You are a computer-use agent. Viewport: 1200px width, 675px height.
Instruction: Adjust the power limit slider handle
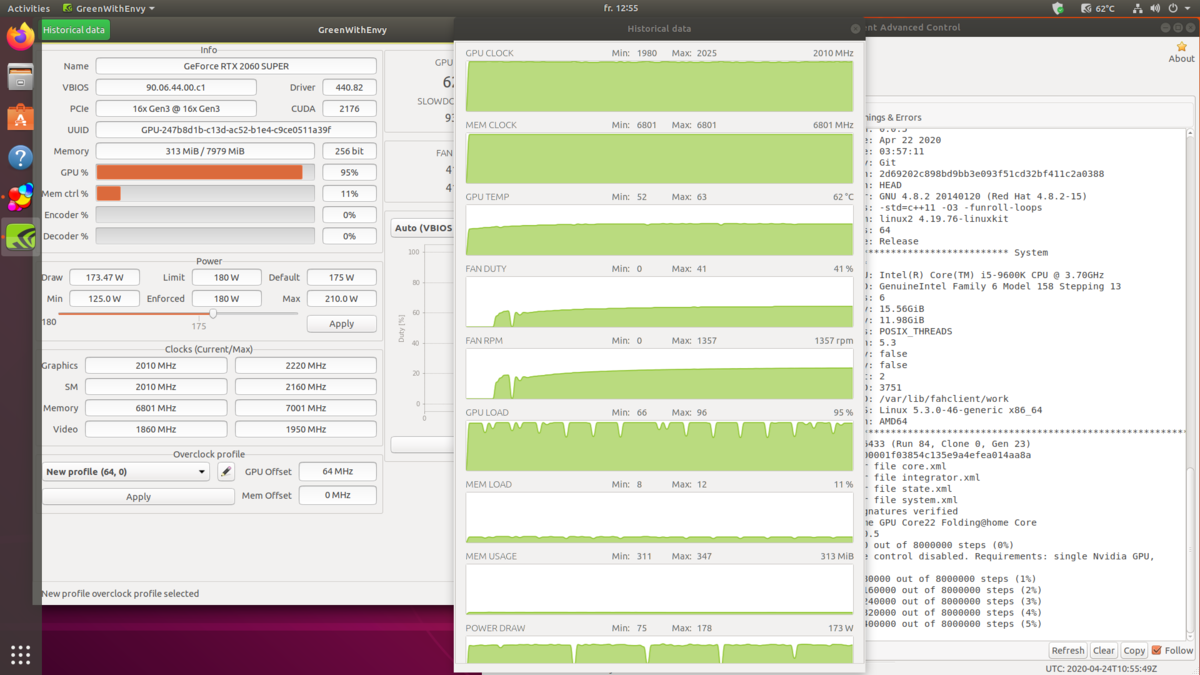[212, 313]
